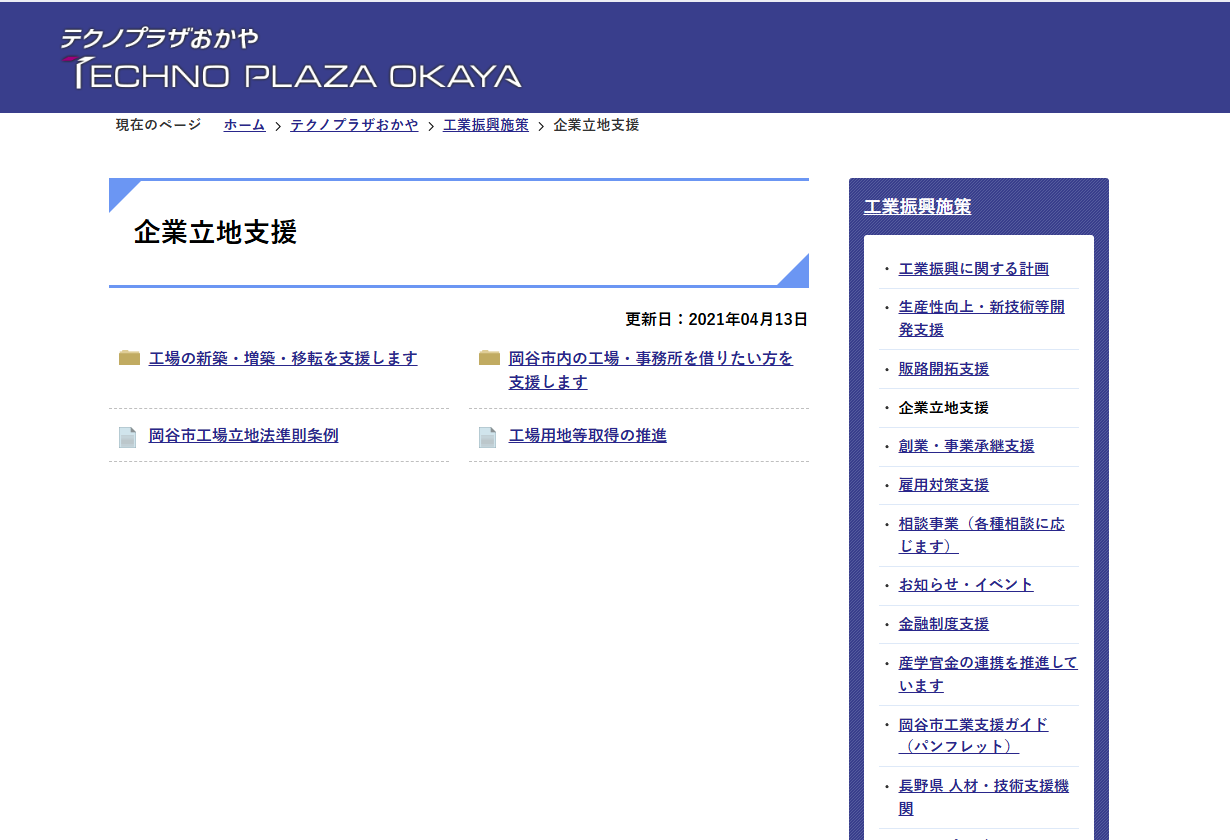1230x840 pixels.
Task: Select 工業振興に関する計画 in sidebar
Action: point(974,269)
